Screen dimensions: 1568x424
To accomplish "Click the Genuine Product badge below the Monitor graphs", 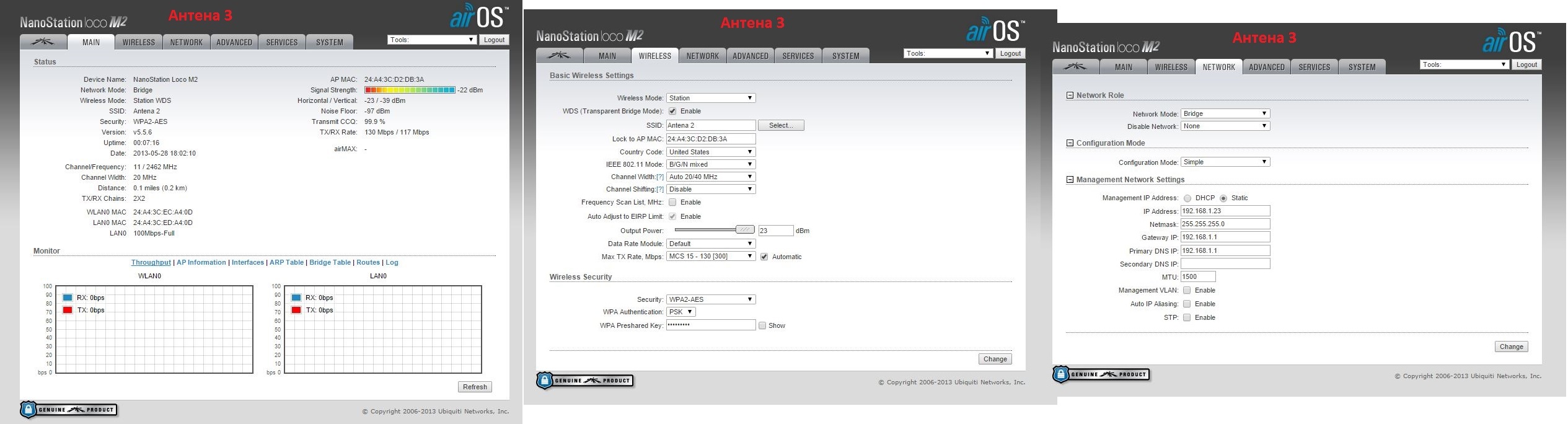I will tap(69, 410).
